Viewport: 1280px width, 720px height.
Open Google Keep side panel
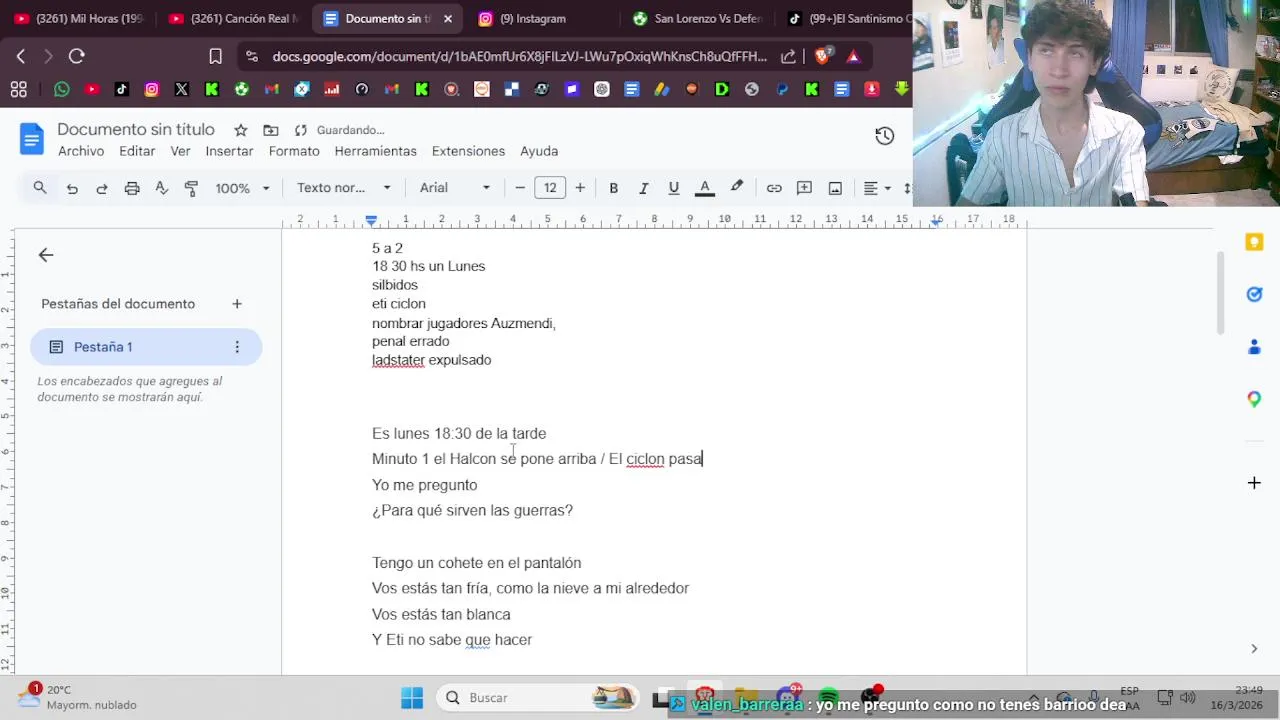click(1254, 242)
